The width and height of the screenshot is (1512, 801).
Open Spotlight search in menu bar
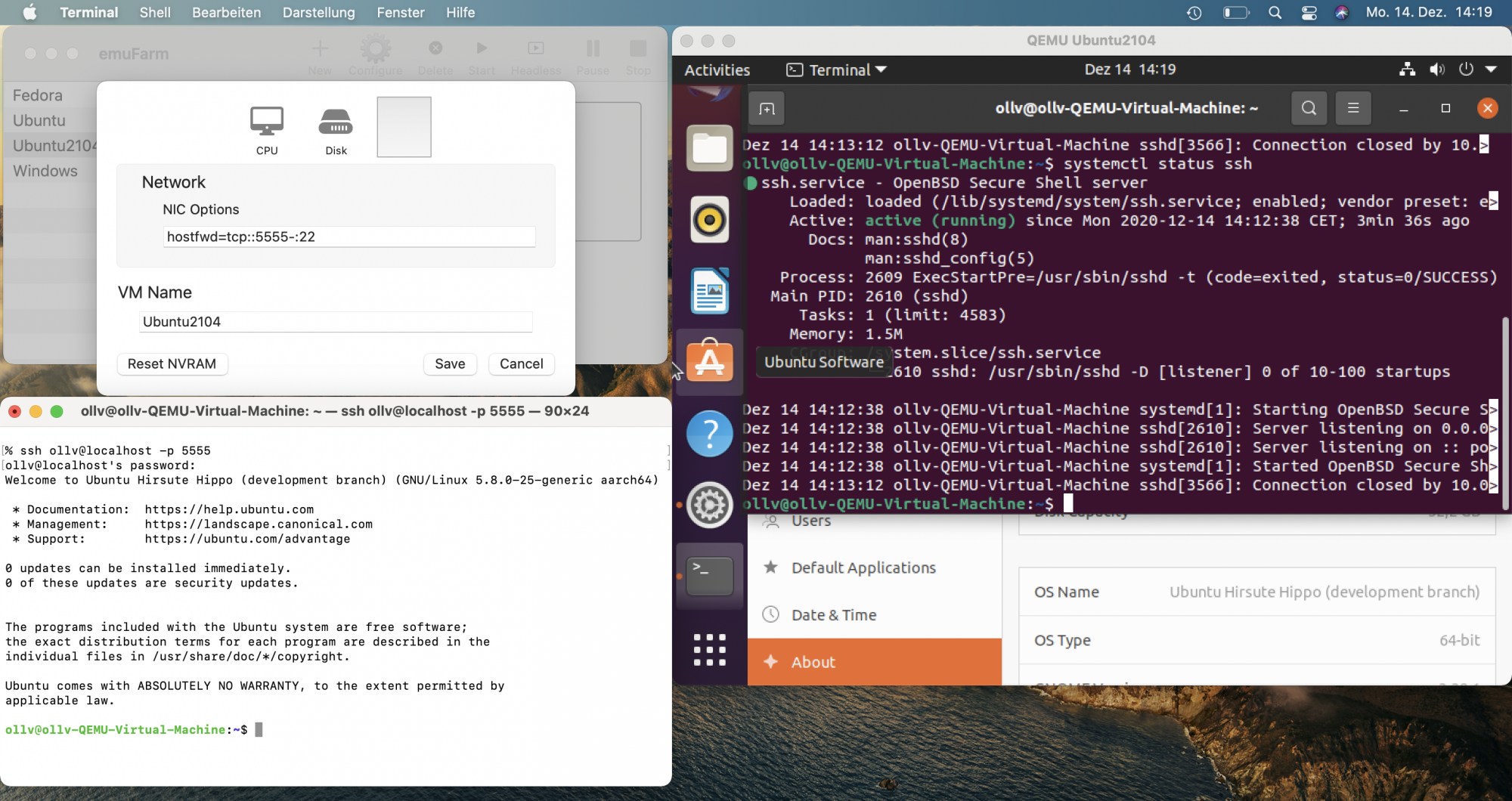1275,12
